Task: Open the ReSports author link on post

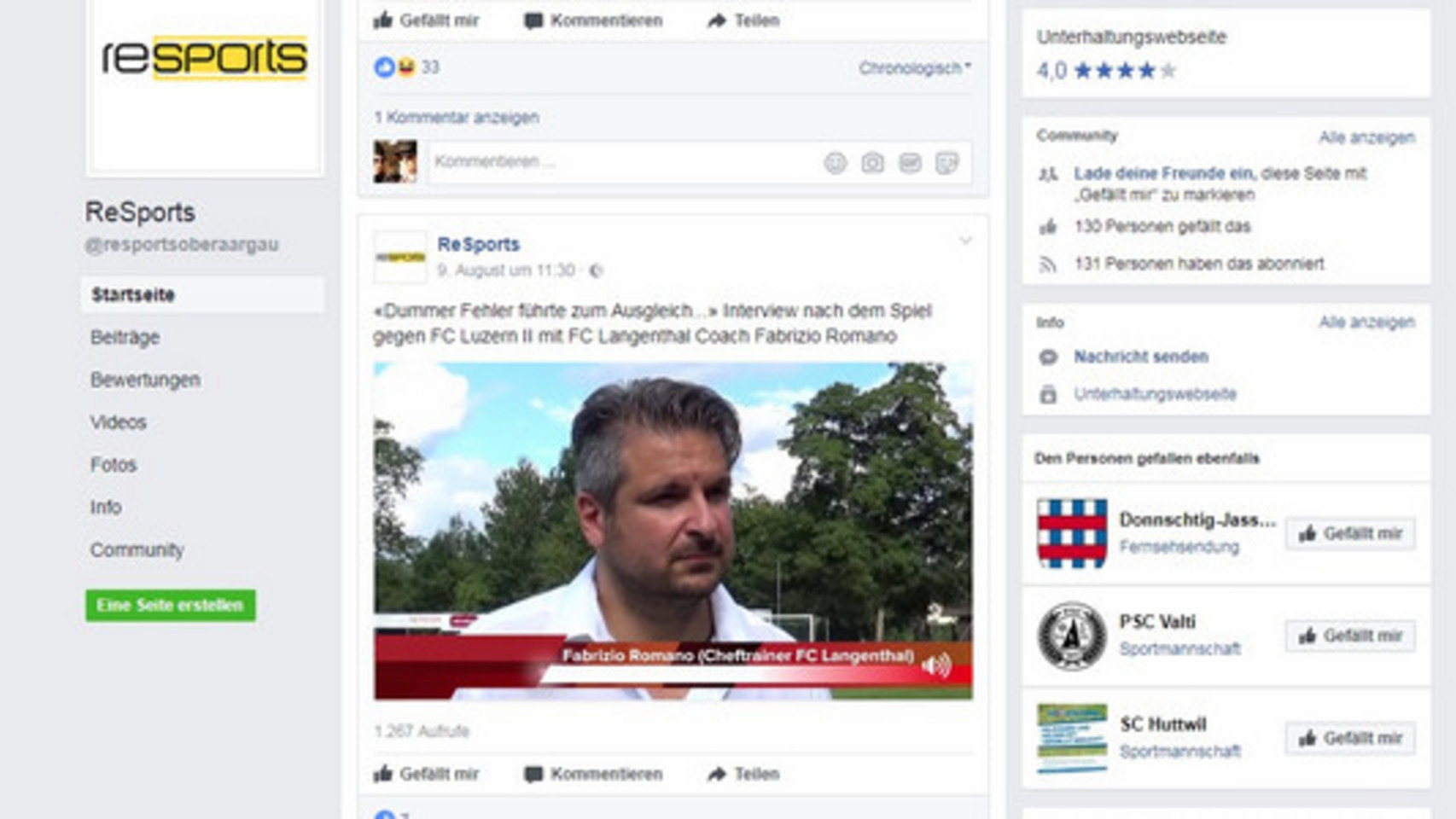Action: point(478,244)
